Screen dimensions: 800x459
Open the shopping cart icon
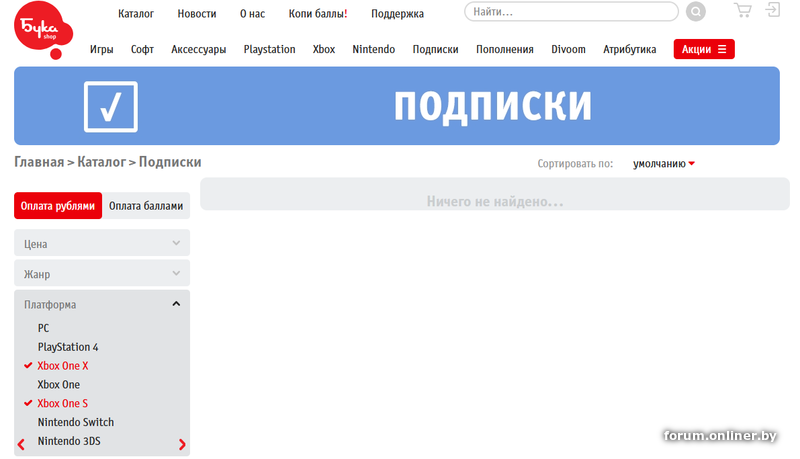(x=742, y=10)
